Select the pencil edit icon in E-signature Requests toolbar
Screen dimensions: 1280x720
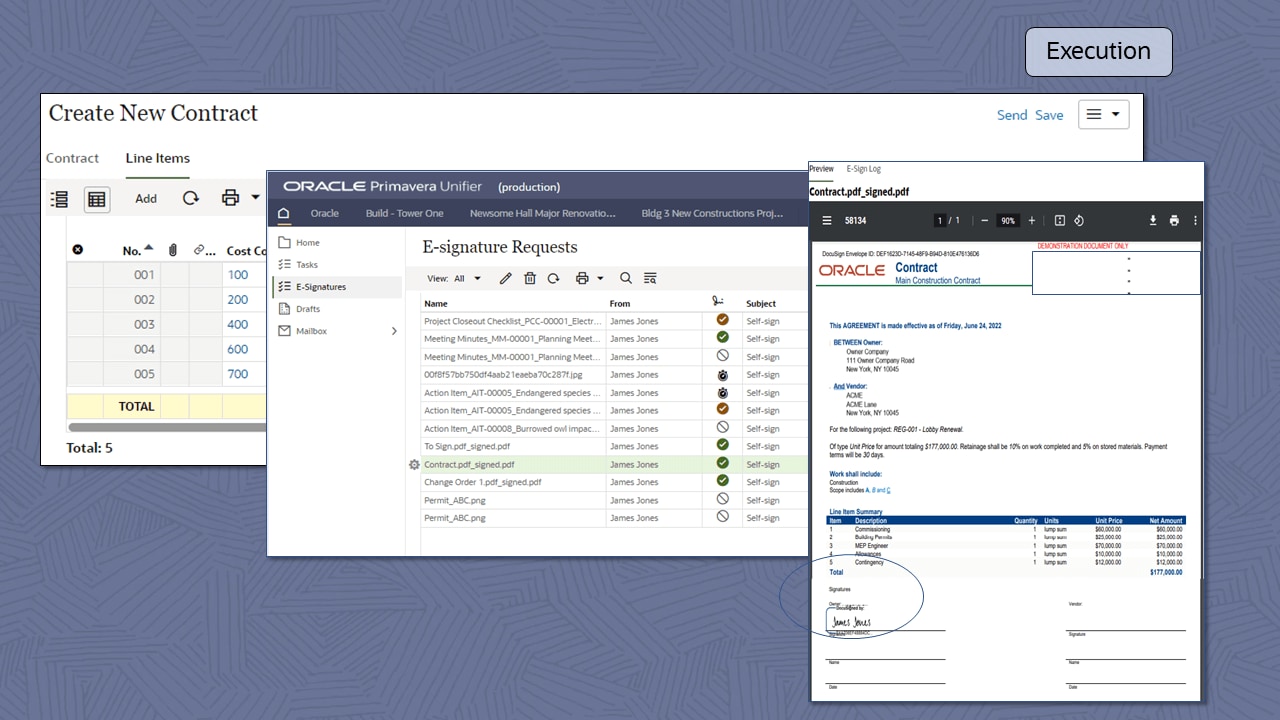[x=506, y=278]
